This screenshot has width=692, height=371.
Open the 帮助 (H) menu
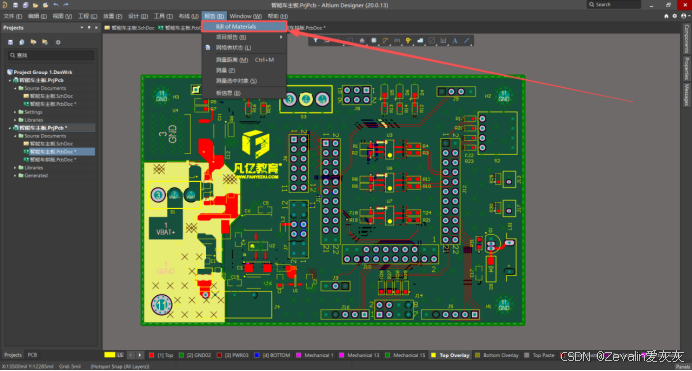pos(278,16)
